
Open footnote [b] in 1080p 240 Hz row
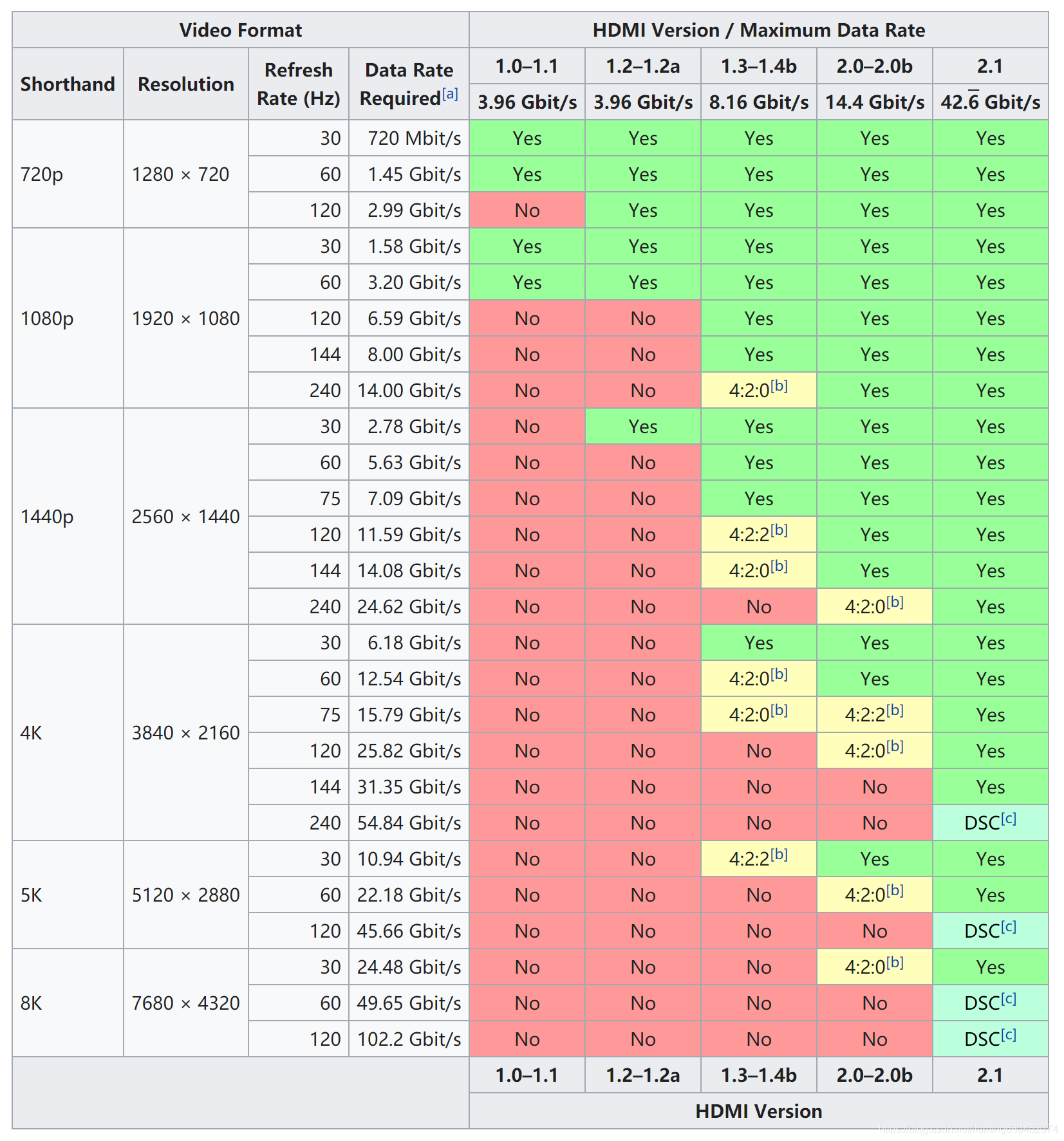click(x=779, y=386)
